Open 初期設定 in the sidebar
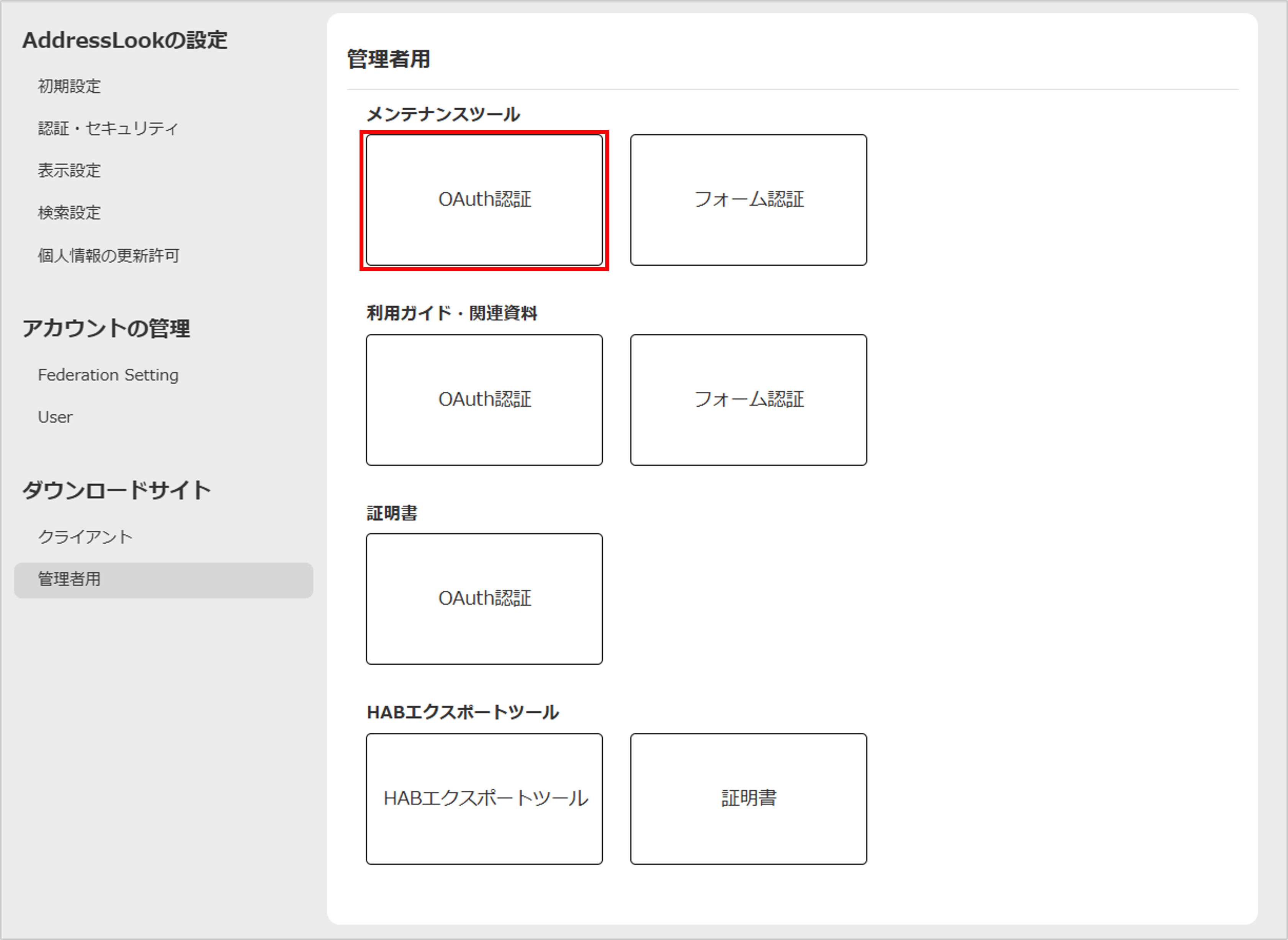Image resolution: width=1288 pixels, height=940 pixels. point(69,87)
